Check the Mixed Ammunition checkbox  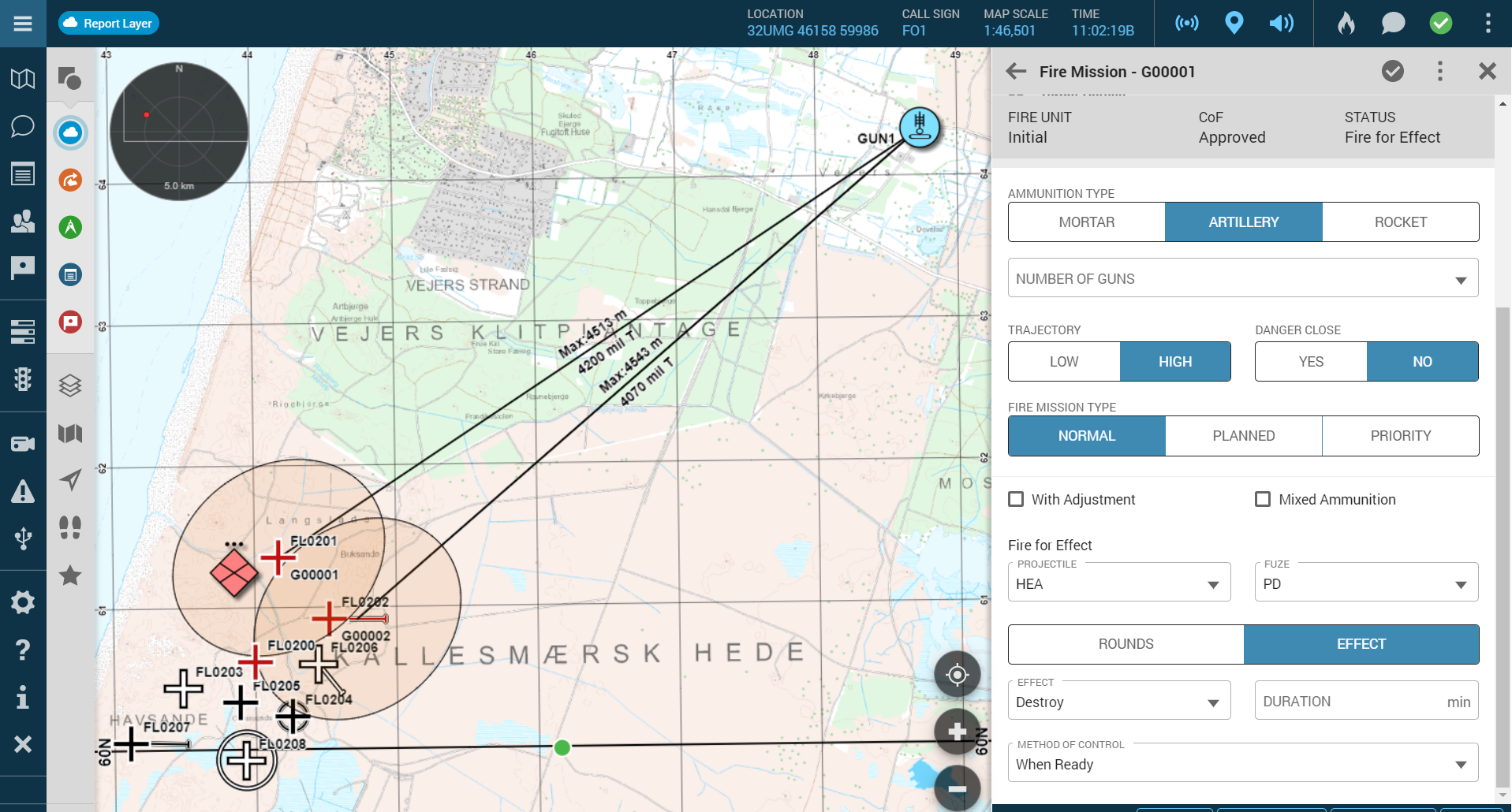(1263, 499)
